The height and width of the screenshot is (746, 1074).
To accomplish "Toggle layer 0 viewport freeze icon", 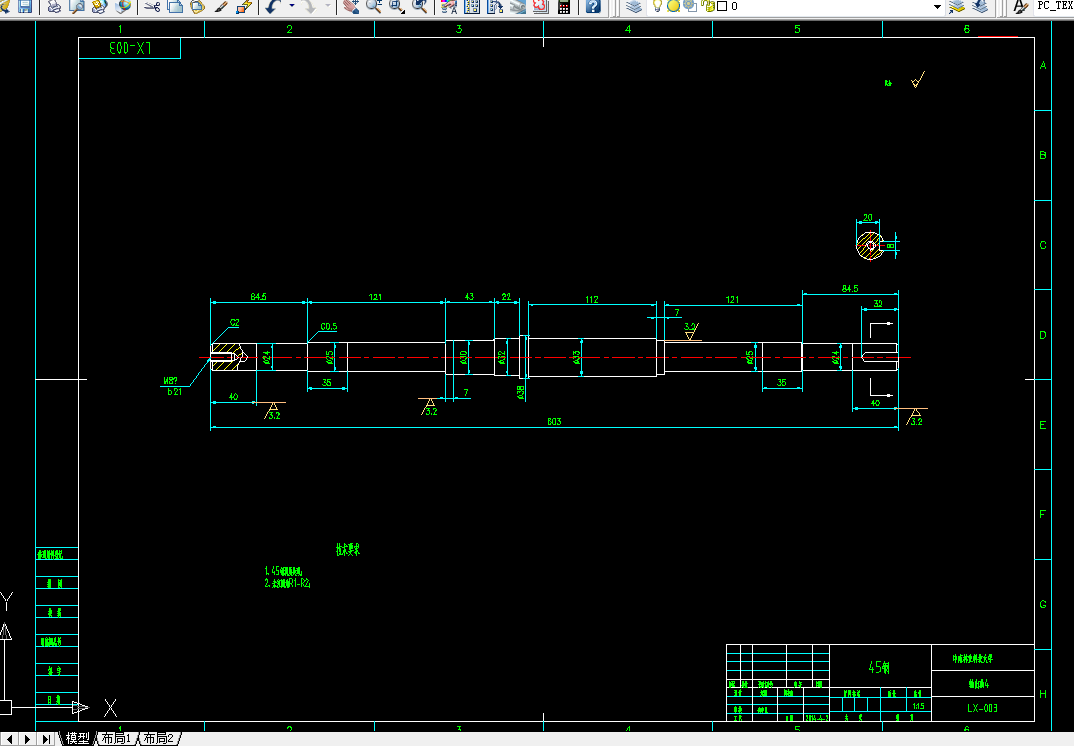I will click(x=690, y=6).
